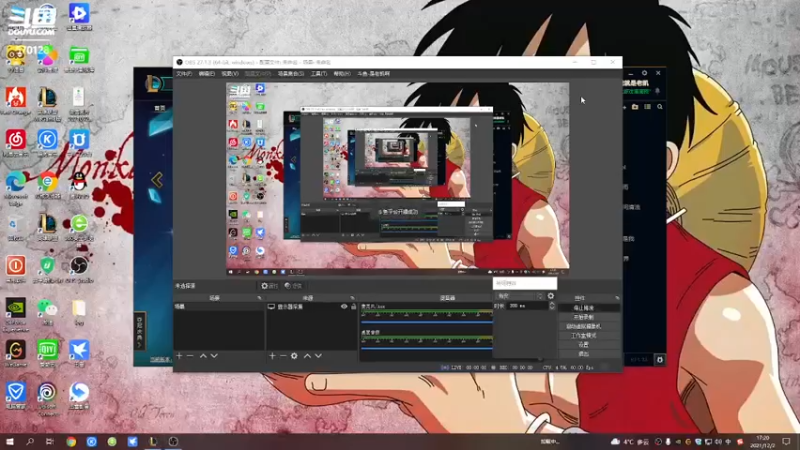Move the source up in the list
The height and width of the screenshot is (450, 800).
(x=307, y=356)
